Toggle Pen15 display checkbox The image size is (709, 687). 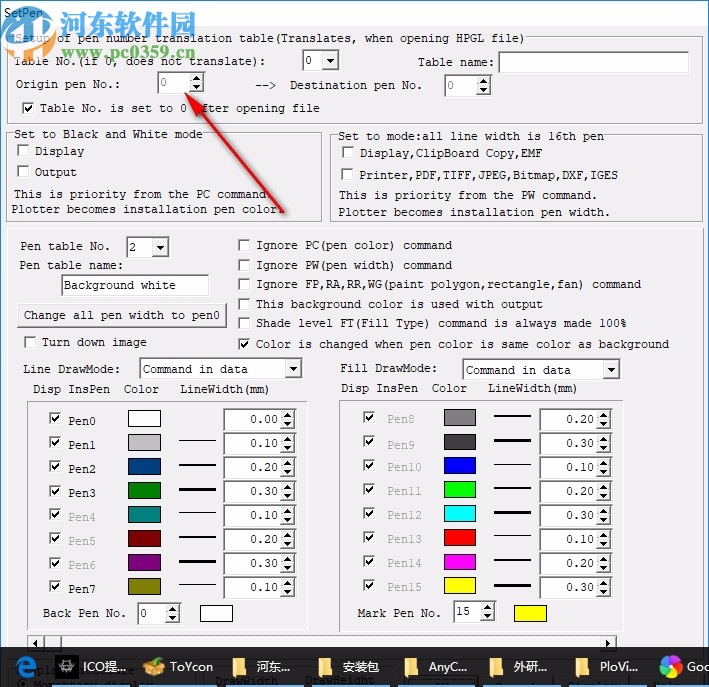(369, 585)
